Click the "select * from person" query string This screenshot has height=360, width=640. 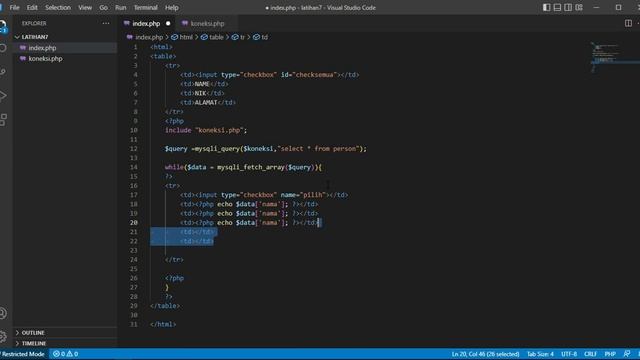pyautogui.click(x=318, y=149)
